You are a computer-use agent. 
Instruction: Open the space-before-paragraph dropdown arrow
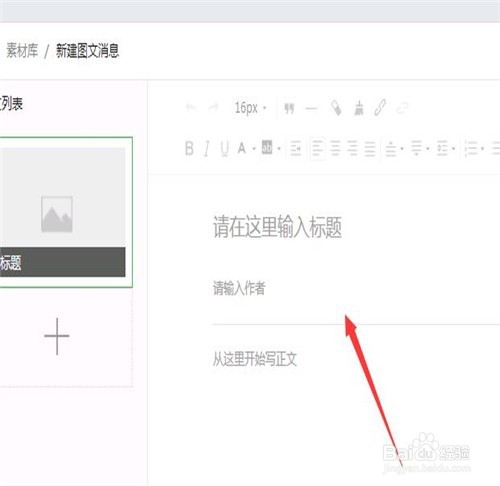point(402,149)
